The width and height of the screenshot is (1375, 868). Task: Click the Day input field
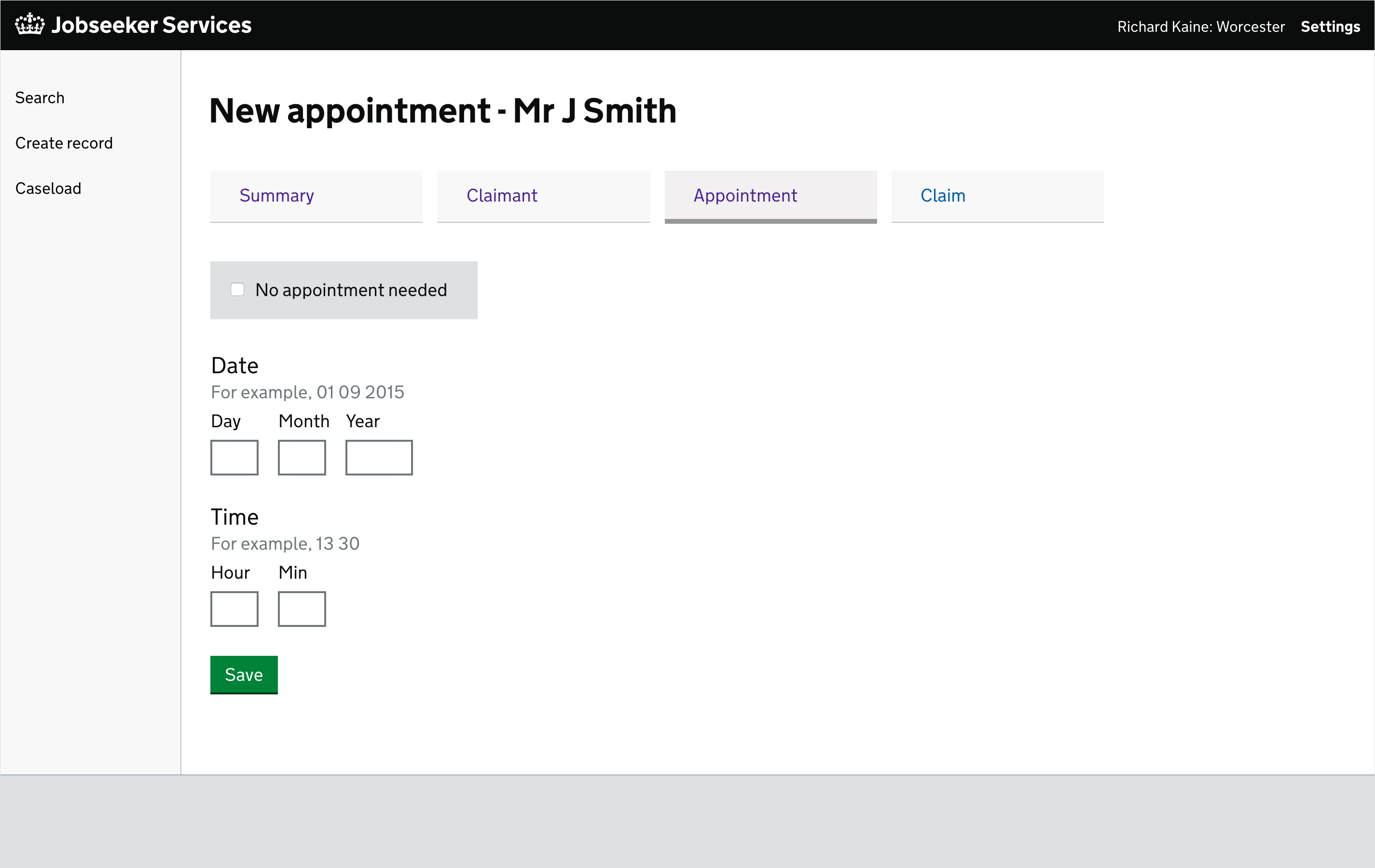(234, 457)
